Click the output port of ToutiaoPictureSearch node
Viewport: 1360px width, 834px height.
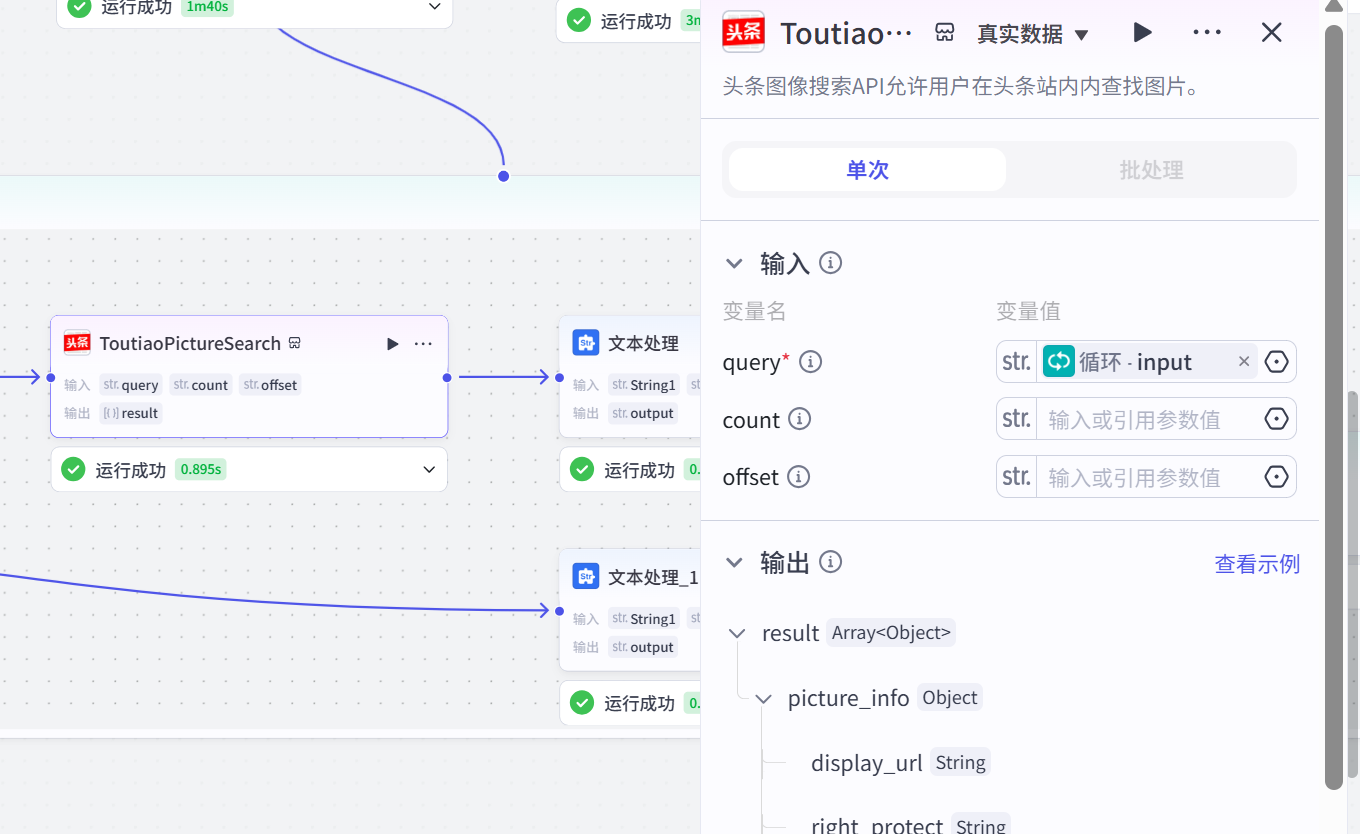447,377
